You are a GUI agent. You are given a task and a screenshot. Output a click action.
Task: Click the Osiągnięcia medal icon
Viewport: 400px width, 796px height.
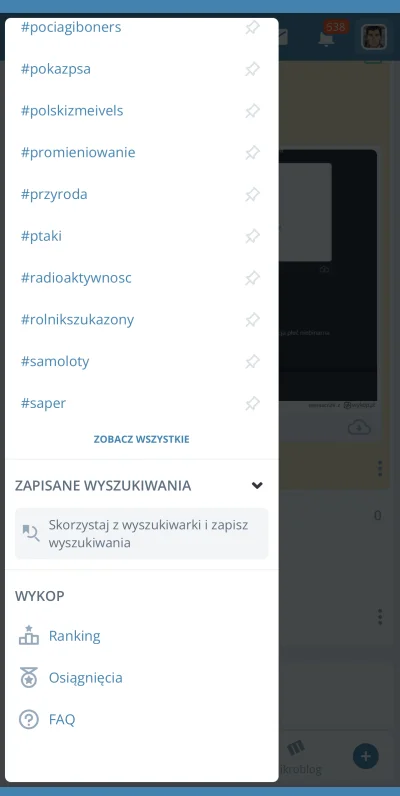[29, 678]
